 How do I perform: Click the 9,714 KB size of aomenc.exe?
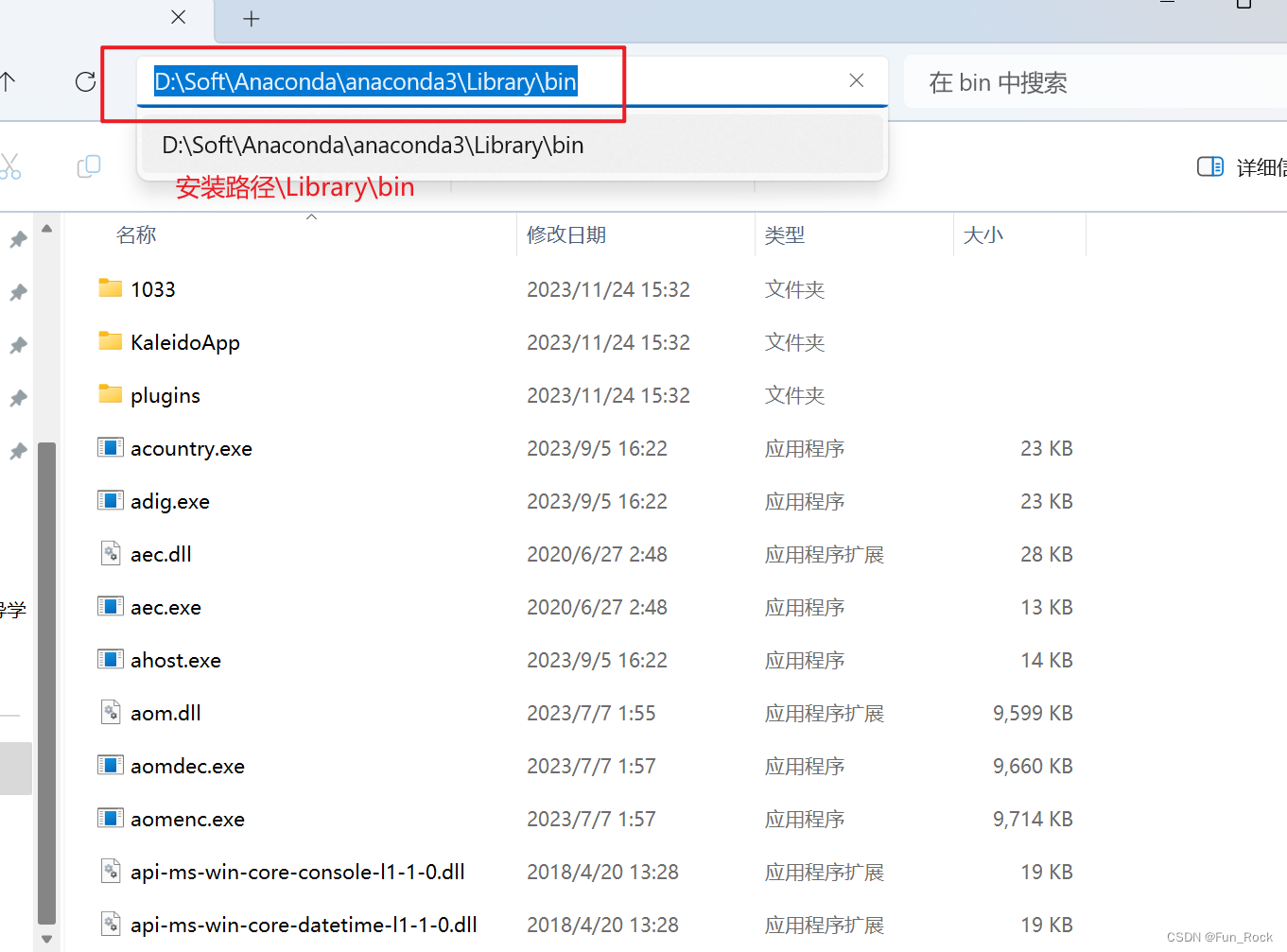coord(1033,819)
